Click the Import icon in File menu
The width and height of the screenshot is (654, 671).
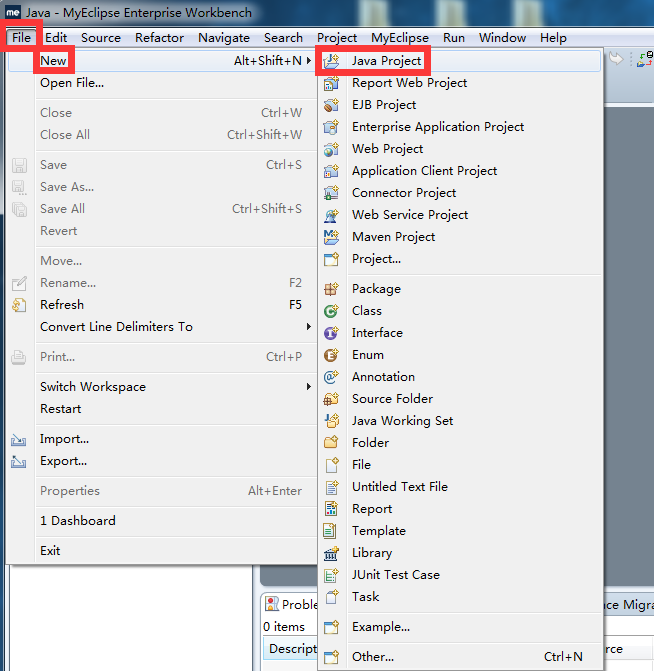pyautogui.click(x=19, y=439)
